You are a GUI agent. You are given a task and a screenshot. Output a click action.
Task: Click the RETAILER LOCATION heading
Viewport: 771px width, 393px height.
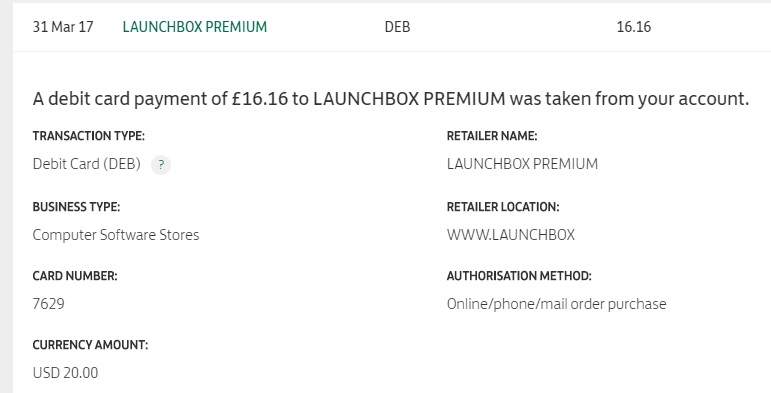point(503,207)
